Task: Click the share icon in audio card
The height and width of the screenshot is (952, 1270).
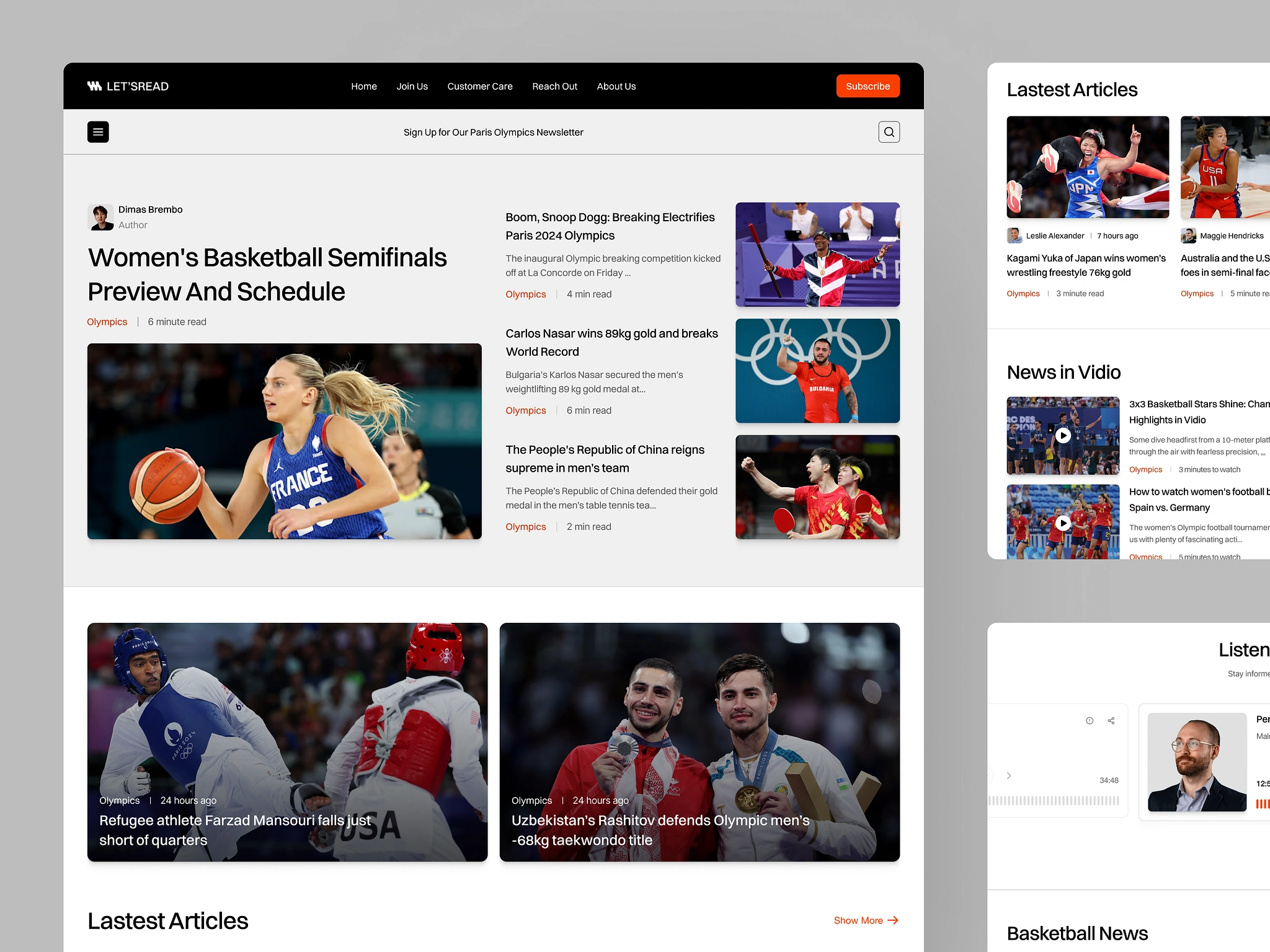Action: 1111,720
